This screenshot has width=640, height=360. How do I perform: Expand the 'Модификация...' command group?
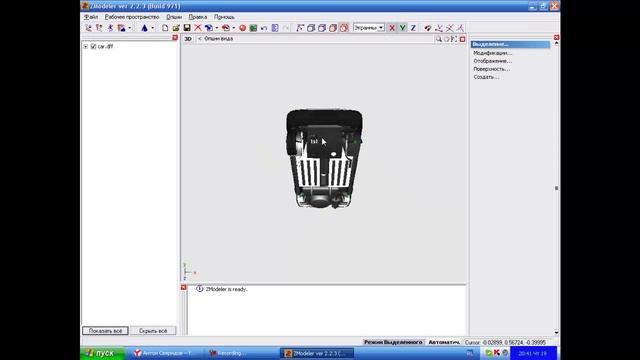pyautogui.click(x=492, y=53)
